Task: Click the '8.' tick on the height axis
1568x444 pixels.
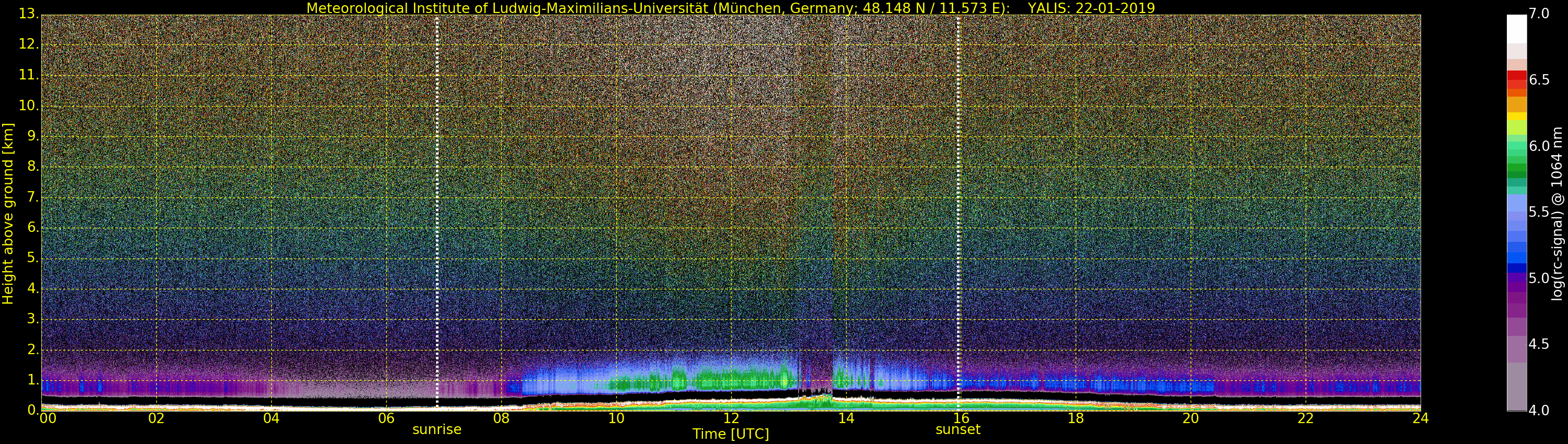Action: tap(32, 167)
